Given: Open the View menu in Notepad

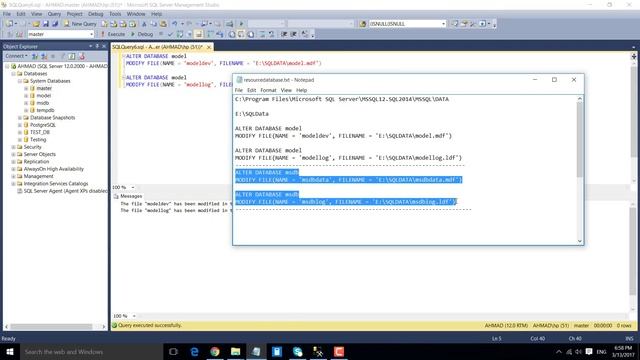Looking at the screenshot, I should coord(286,90).
